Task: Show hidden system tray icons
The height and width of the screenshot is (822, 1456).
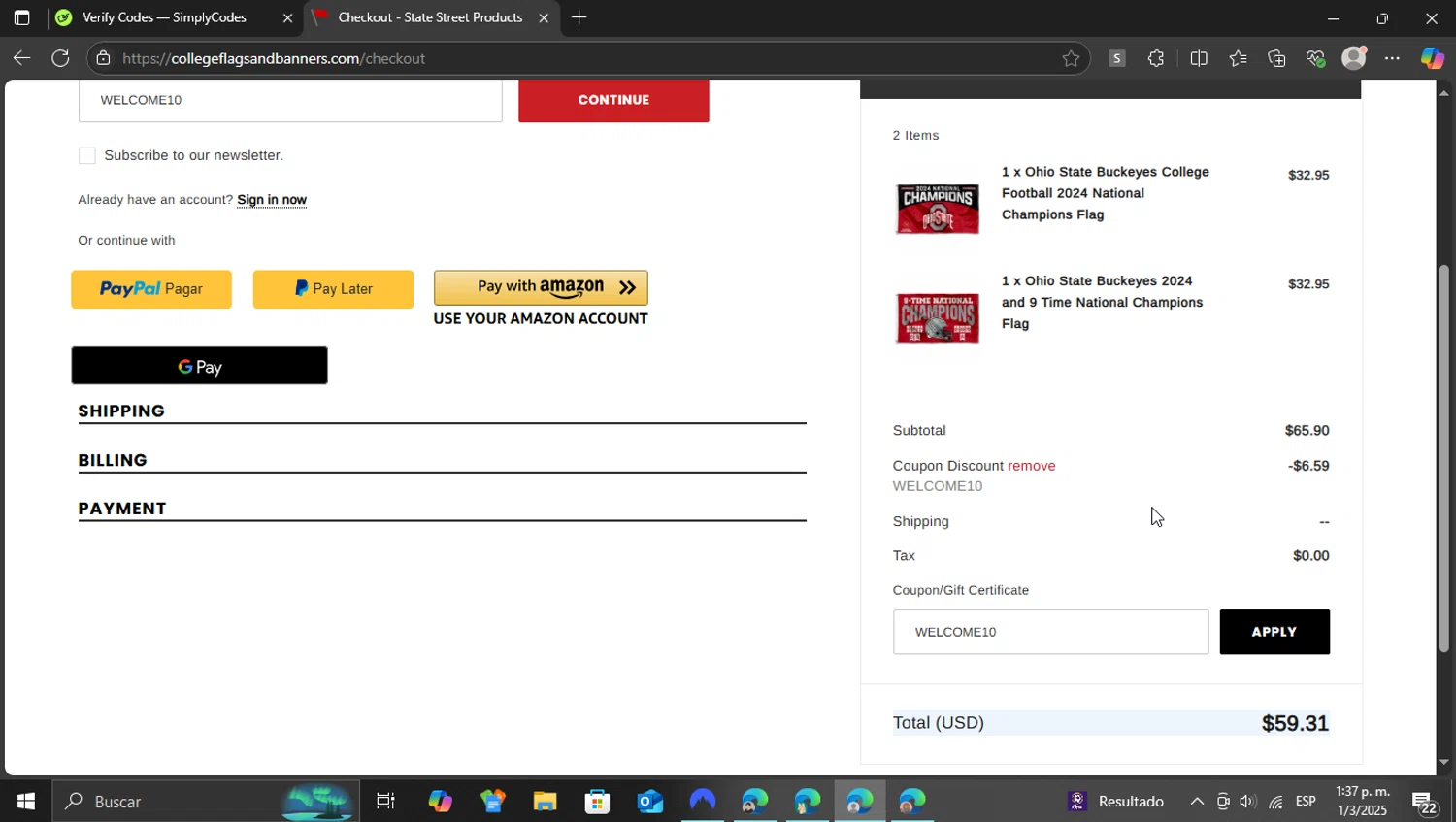Action: (x=1197, y=802)
